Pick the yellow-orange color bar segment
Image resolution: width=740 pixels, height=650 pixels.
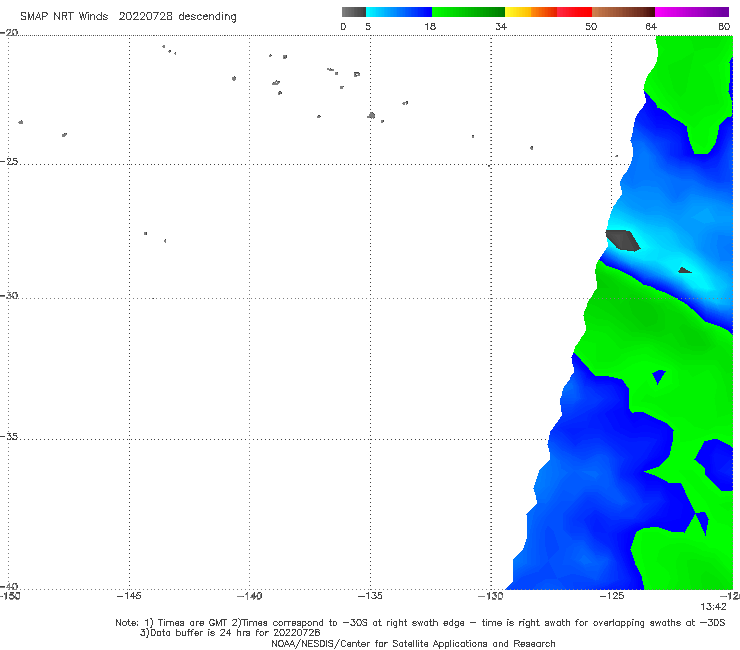(x=531, y=12)
